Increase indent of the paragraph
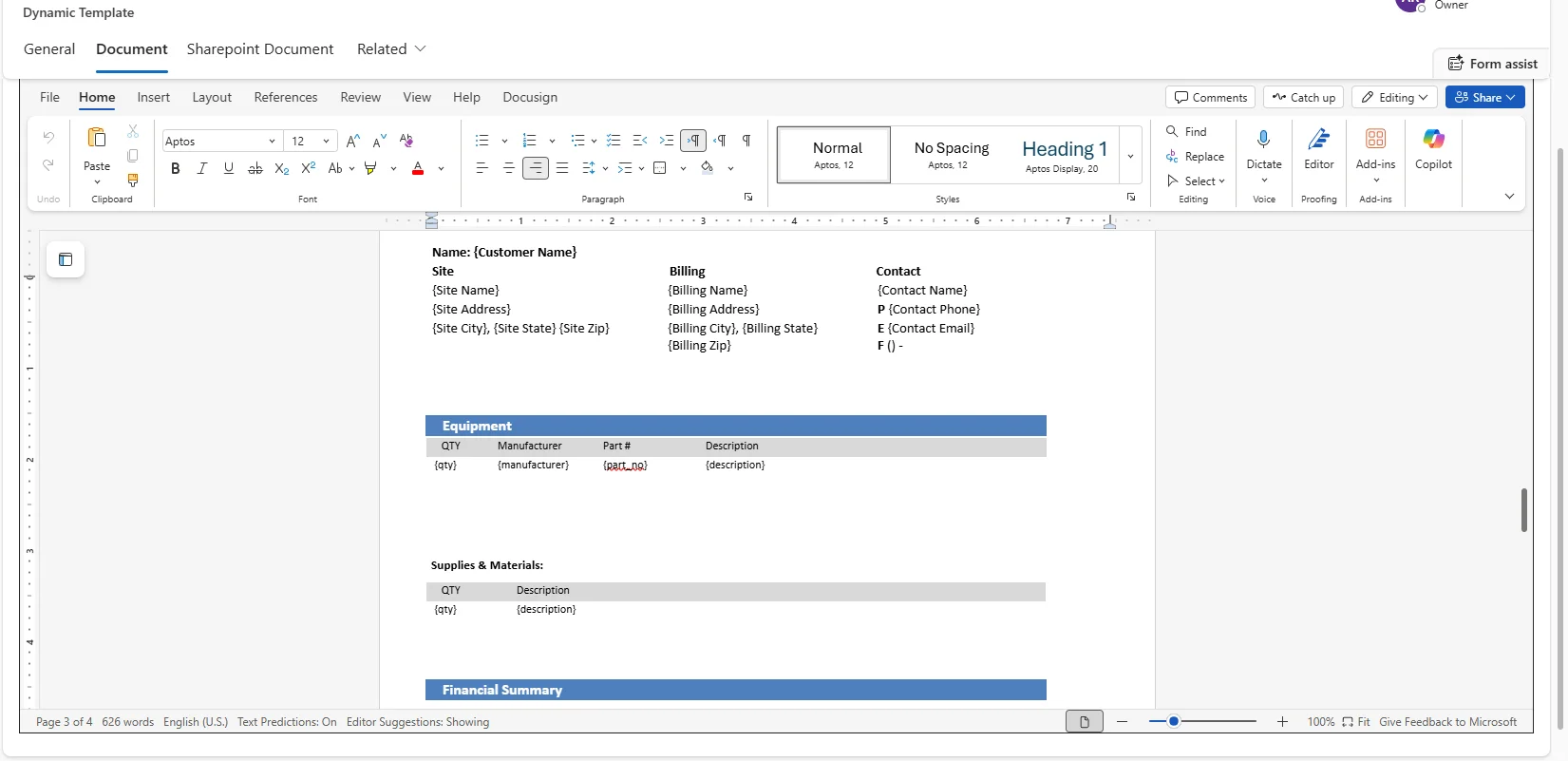This screenshot has width=1568, height=761. pos(667,141)
